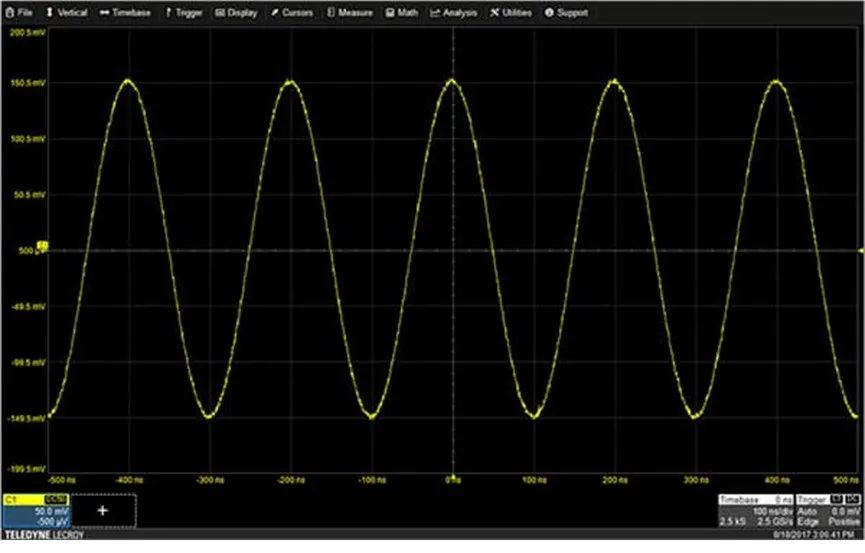Open the Trigger menu
The image size is (865, 553).
[183, 13]
